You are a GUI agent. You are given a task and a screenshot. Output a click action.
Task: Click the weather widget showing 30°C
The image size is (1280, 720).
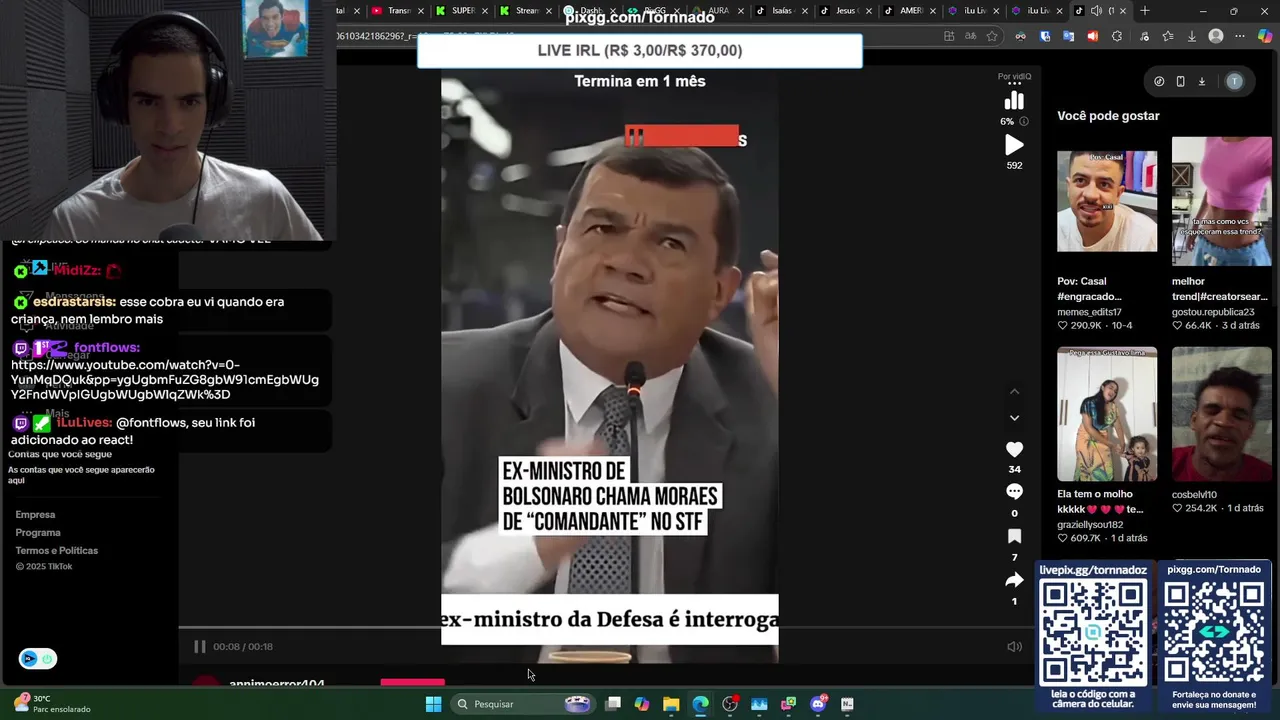point(52,704)
